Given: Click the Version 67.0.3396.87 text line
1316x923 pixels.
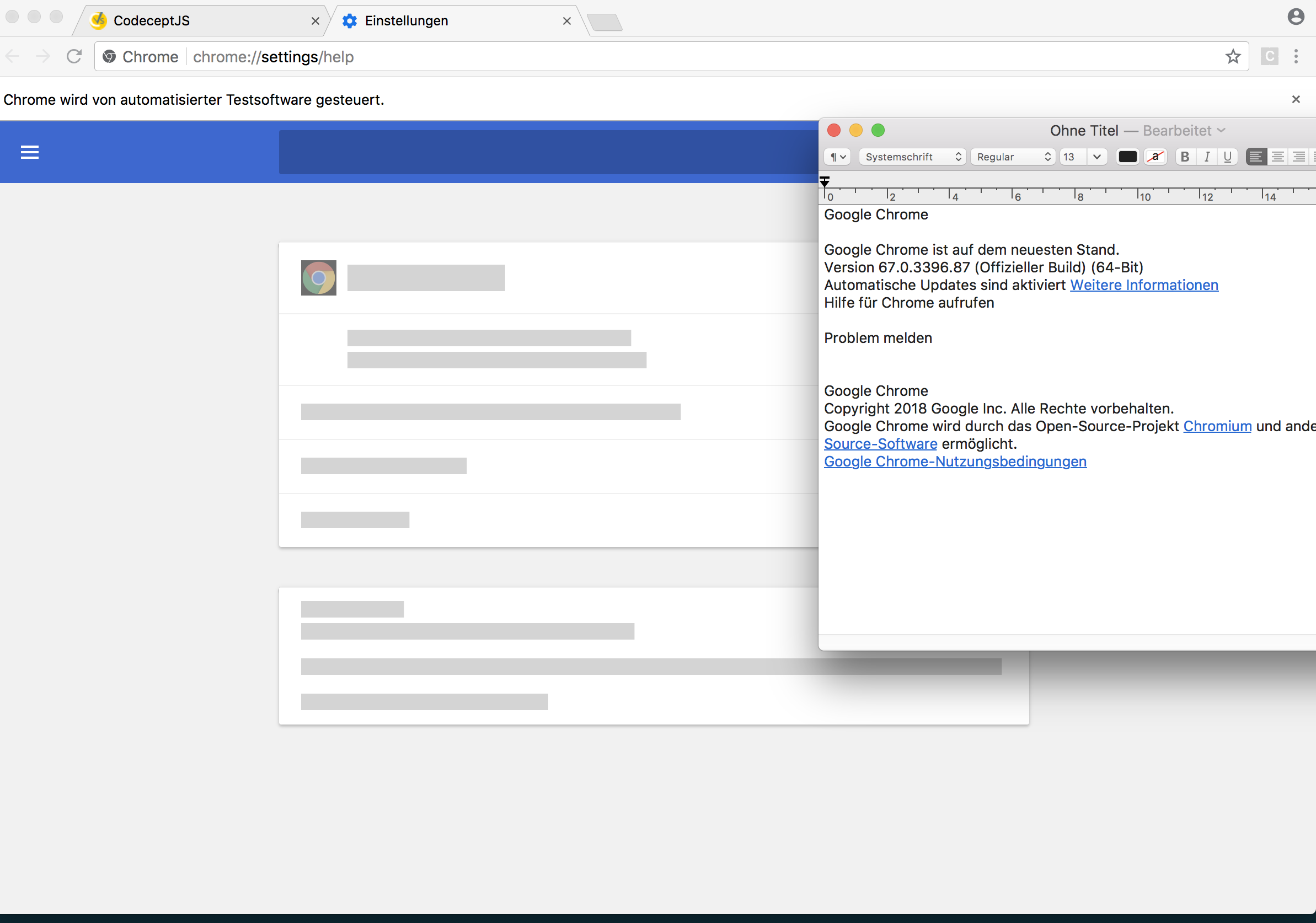Looking at the screenshot, I should [983, 267].
